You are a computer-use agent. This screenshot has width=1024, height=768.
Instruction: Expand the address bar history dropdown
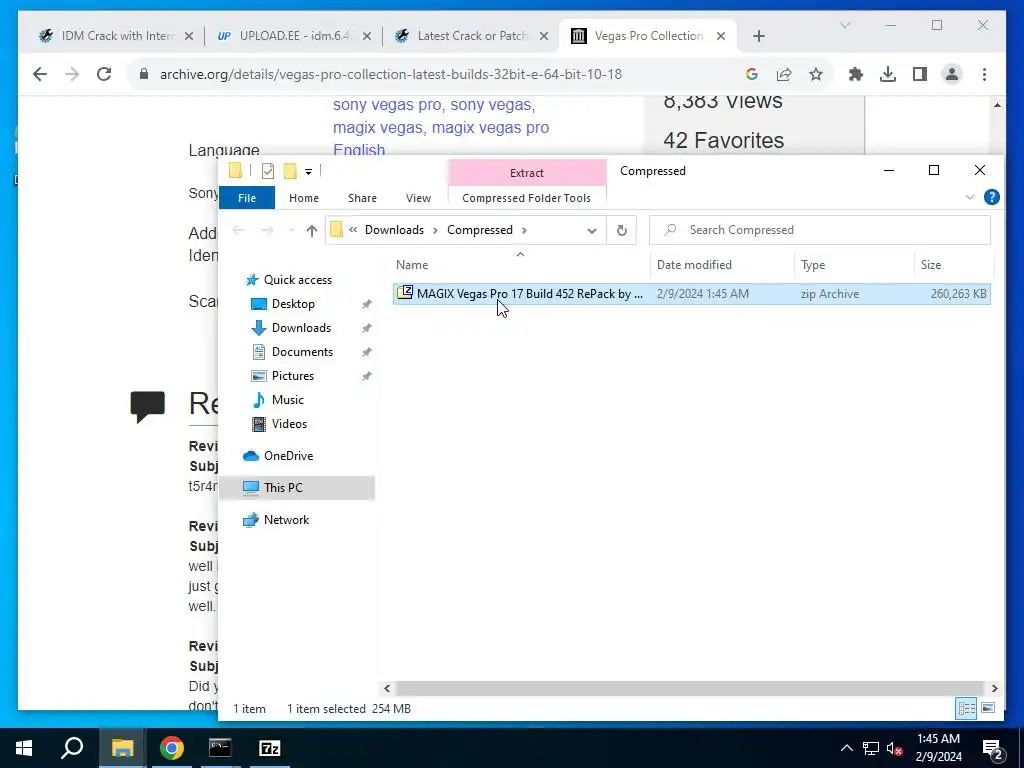click(592, 230)
